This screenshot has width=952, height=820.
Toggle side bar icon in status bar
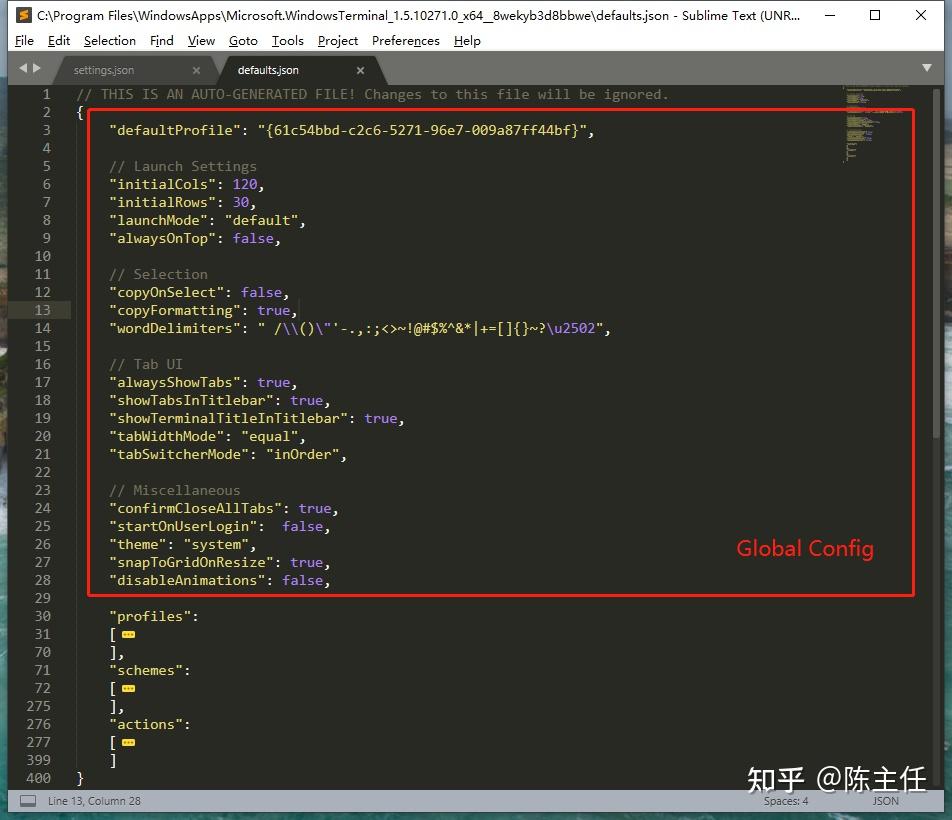point(28,801)
